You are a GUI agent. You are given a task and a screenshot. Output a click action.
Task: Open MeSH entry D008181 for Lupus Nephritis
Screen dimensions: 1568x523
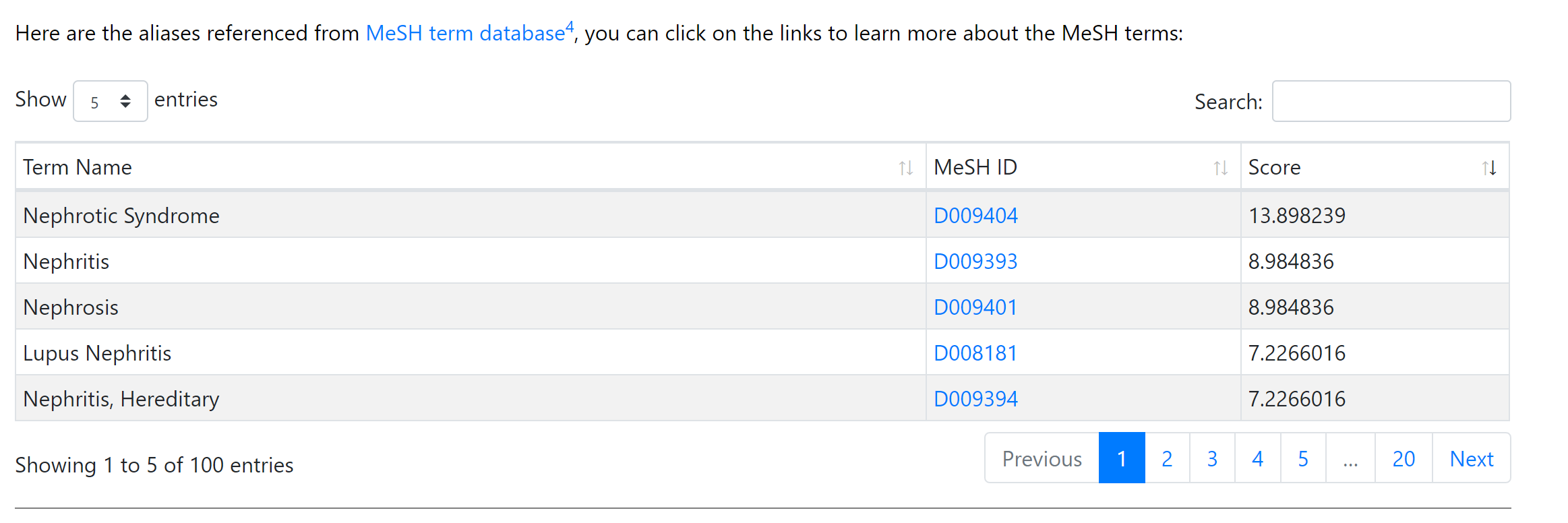[x=975, y=352]
